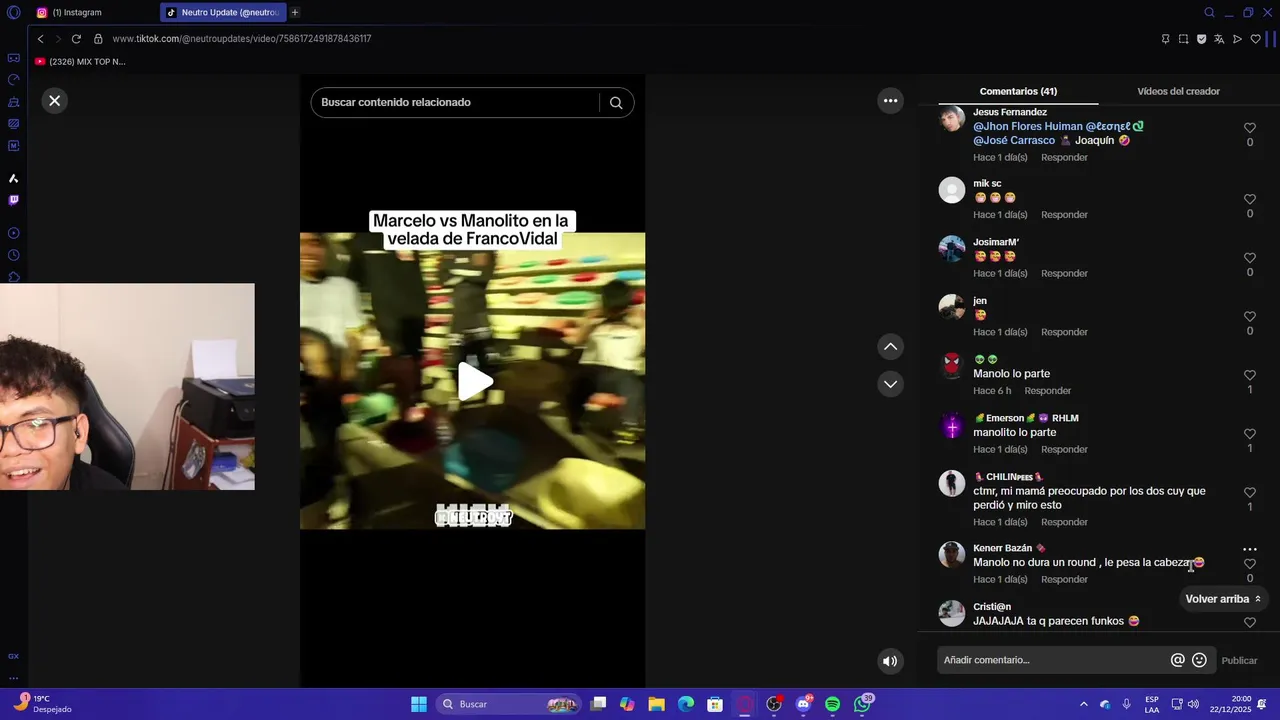Open Spotify from the taskbar
Image resolution: width=1280 pixels, height=720 pixels.
[x=833, y=704]
